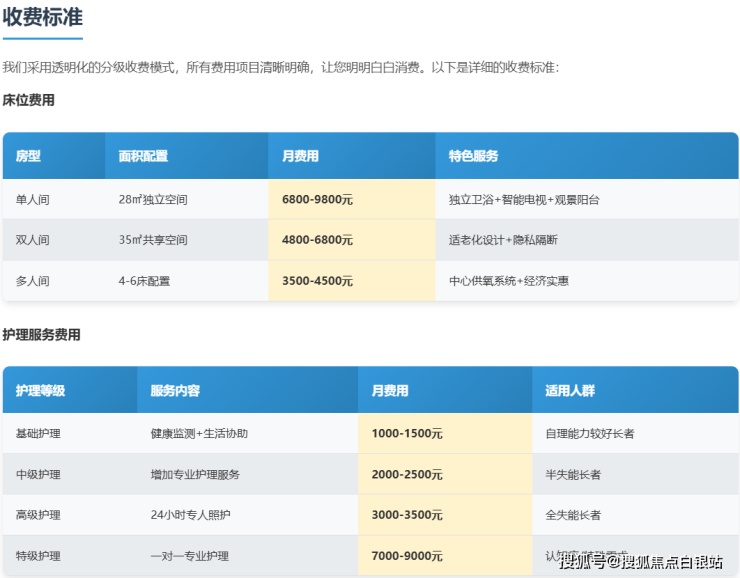Click the 特色服务 column header

pos(473,156)
